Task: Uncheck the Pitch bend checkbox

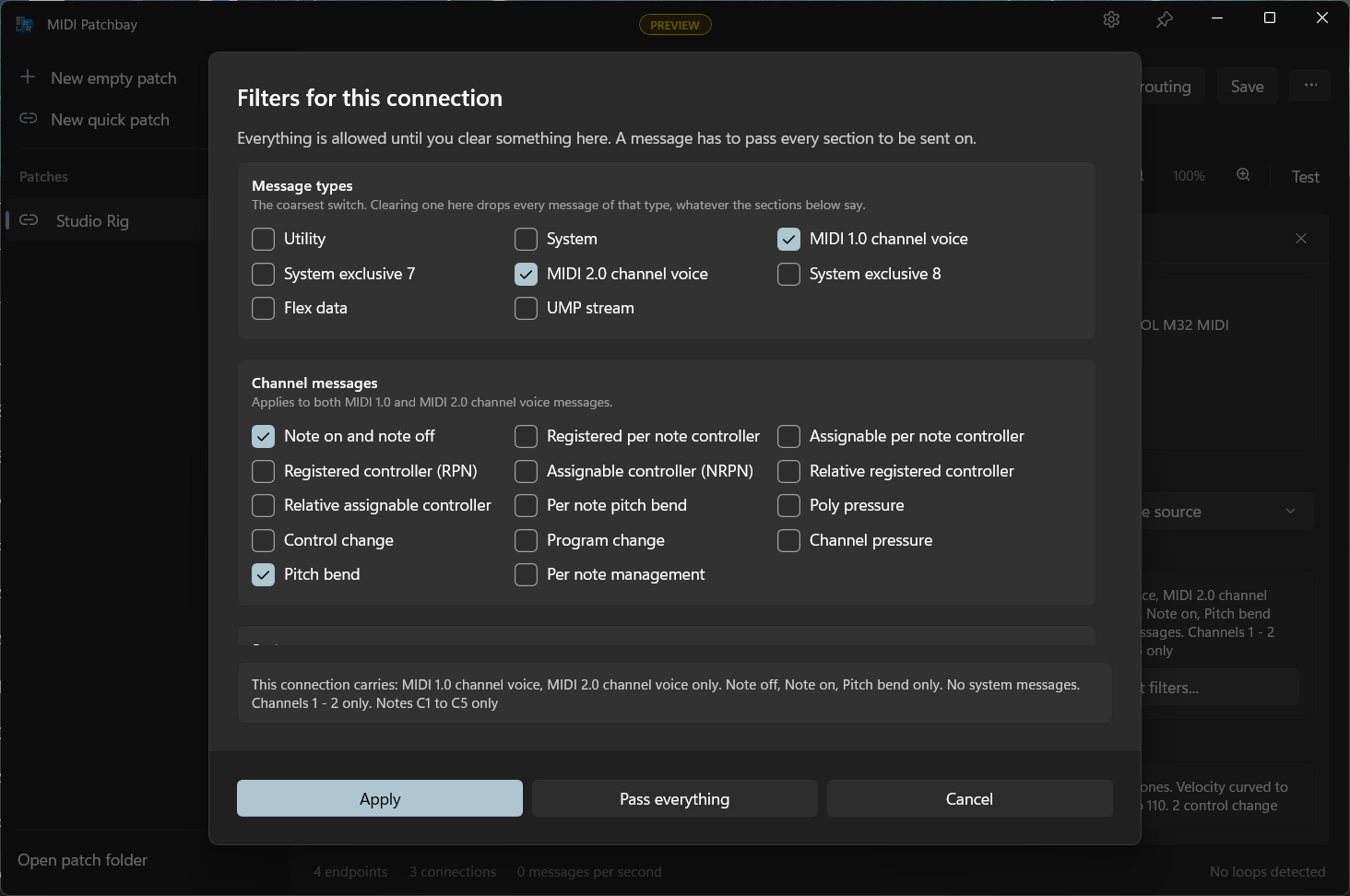Action: pyautogui.click(x=264, y=574)
